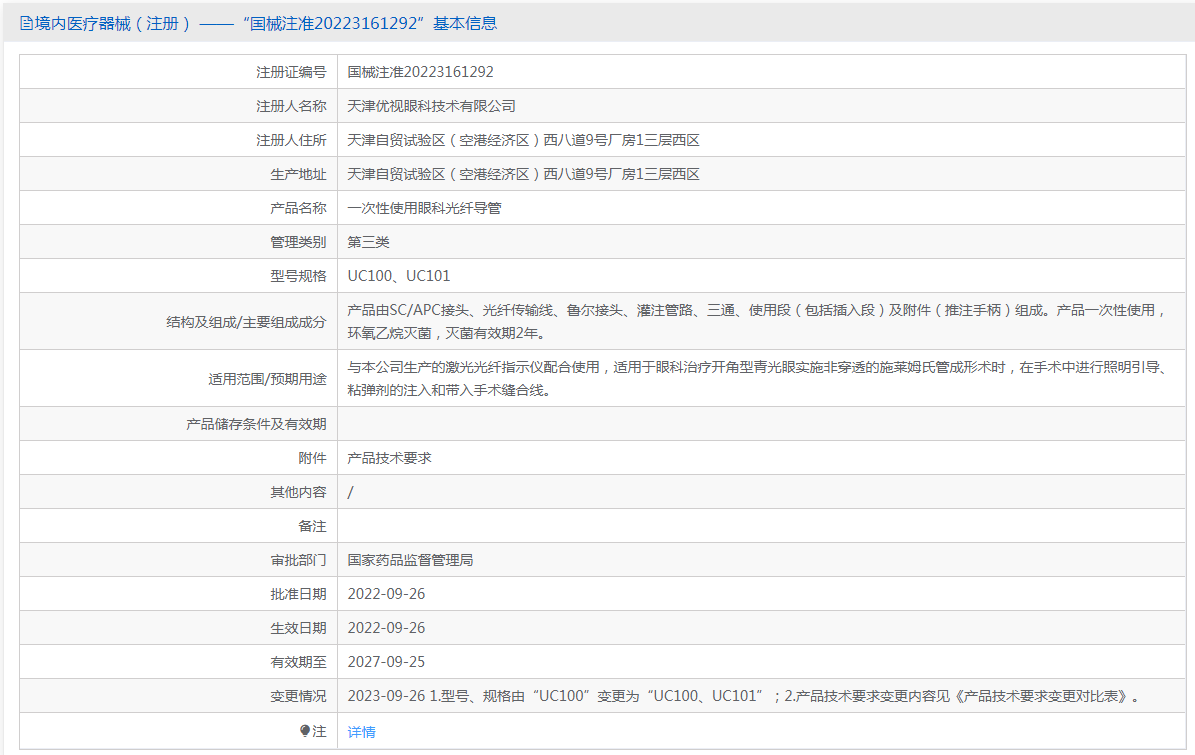Select the registration number 国械注准20223161292 value
This screenshot has width=1195, height=755.
tap(421, 72)
